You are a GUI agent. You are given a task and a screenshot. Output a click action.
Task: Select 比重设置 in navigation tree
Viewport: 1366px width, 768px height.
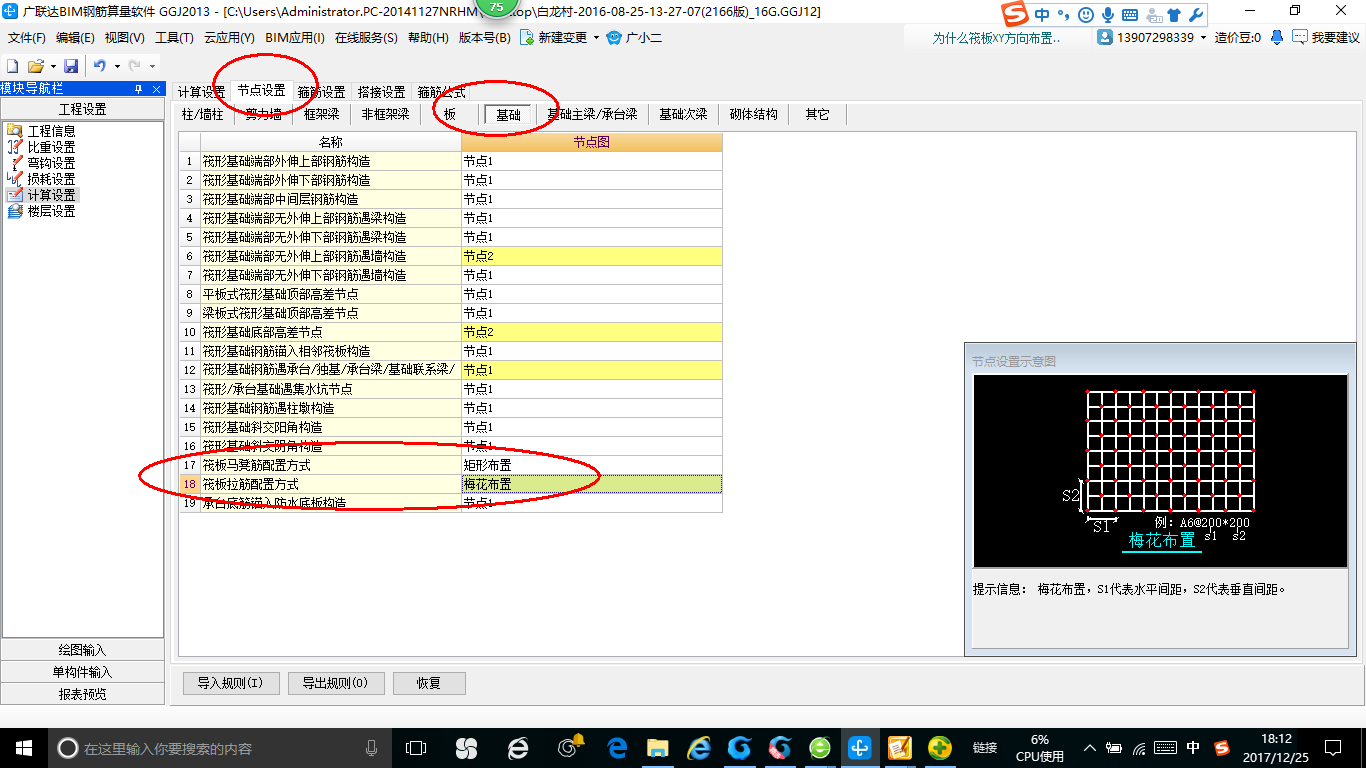coord(51,147)
